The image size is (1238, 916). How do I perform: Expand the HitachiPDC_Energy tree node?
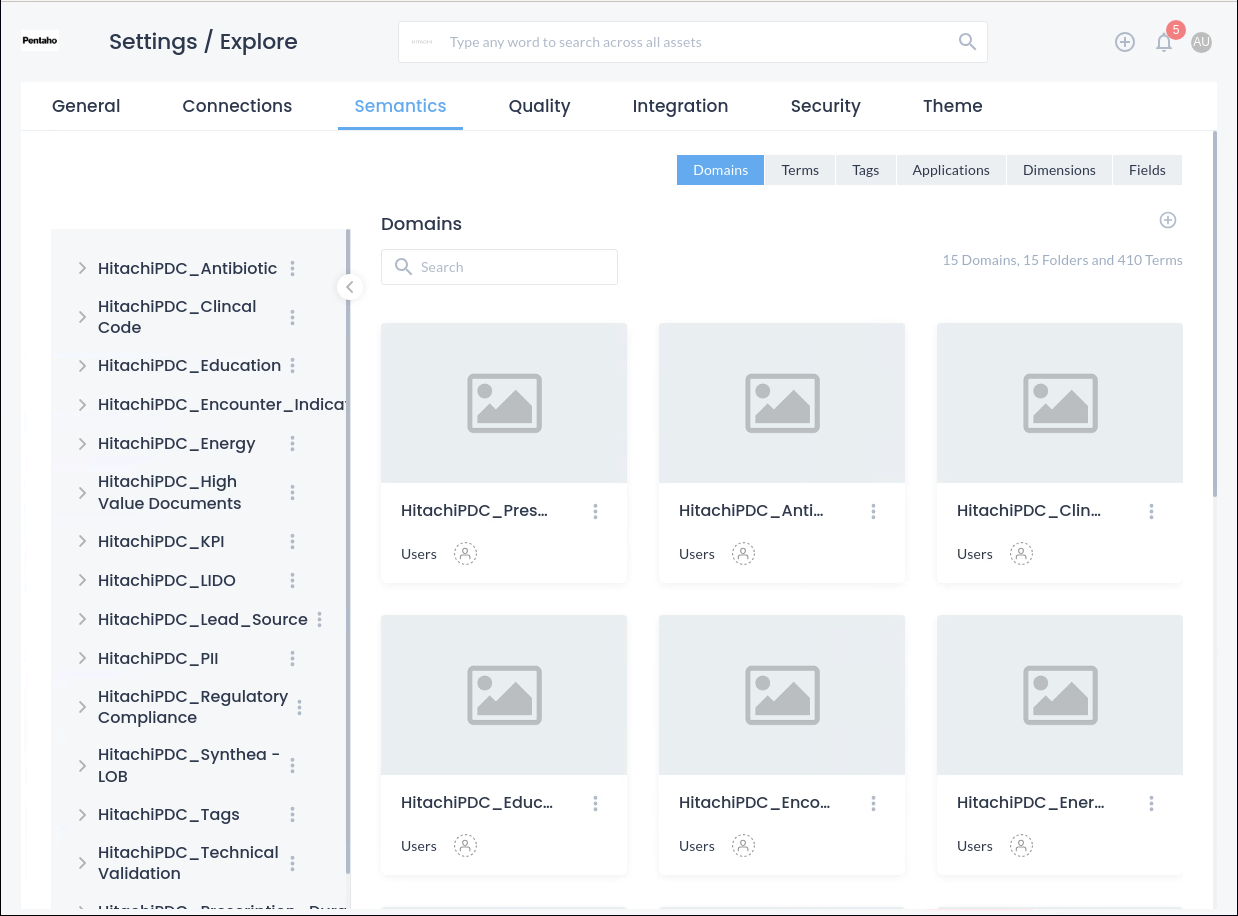coord(82,444)
